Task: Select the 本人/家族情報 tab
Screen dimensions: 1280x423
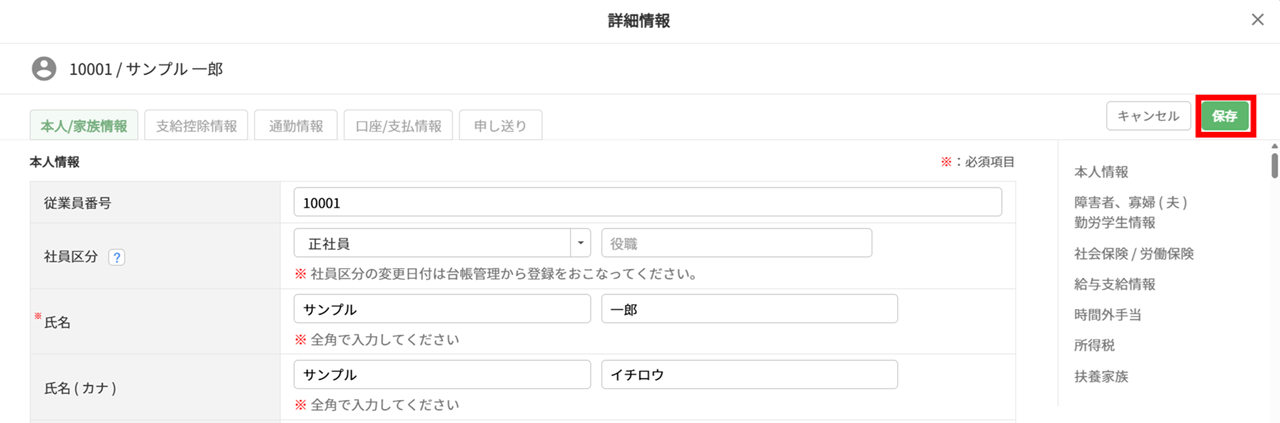Action: pyautogui.click(x=84, y=126)
